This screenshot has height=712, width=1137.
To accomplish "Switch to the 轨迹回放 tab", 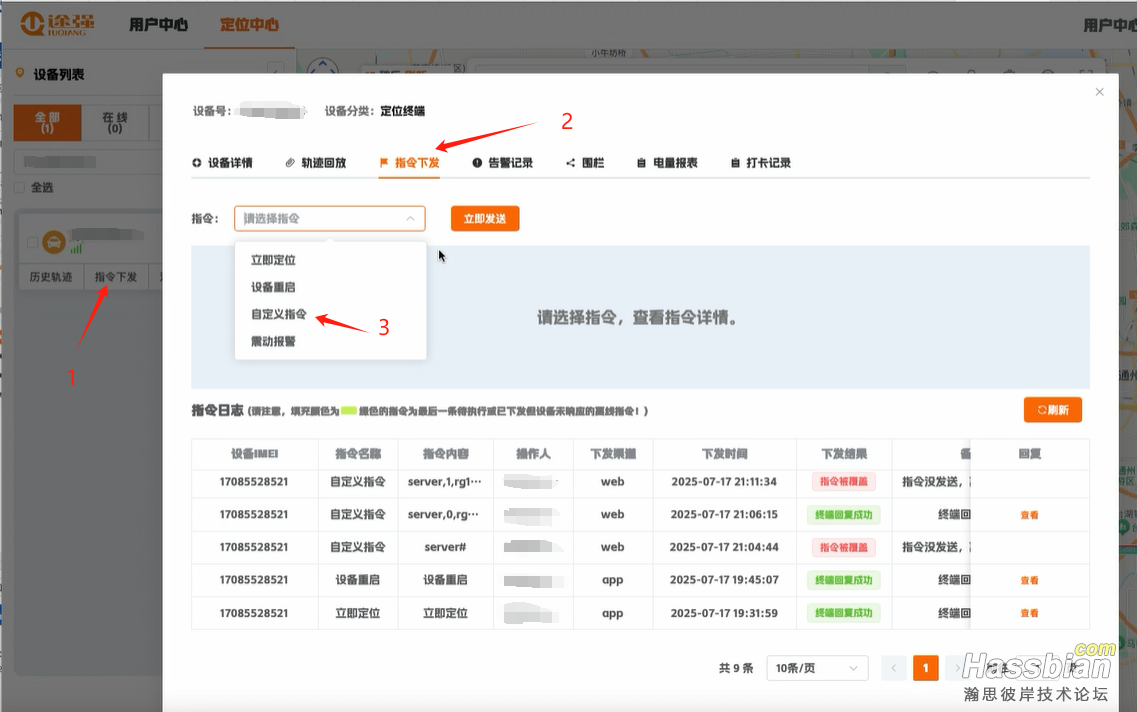I will (315, 163).
